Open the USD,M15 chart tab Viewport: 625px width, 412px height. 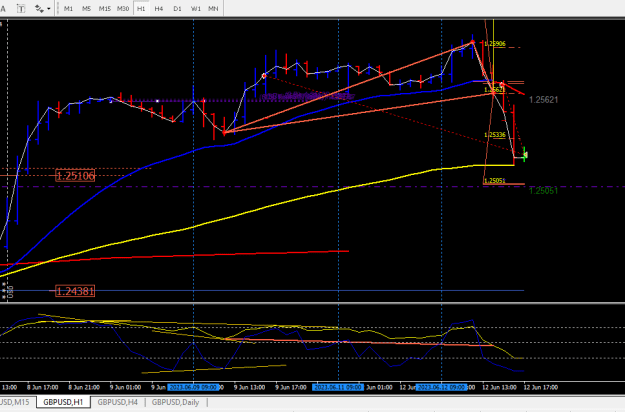coord(15,402)
